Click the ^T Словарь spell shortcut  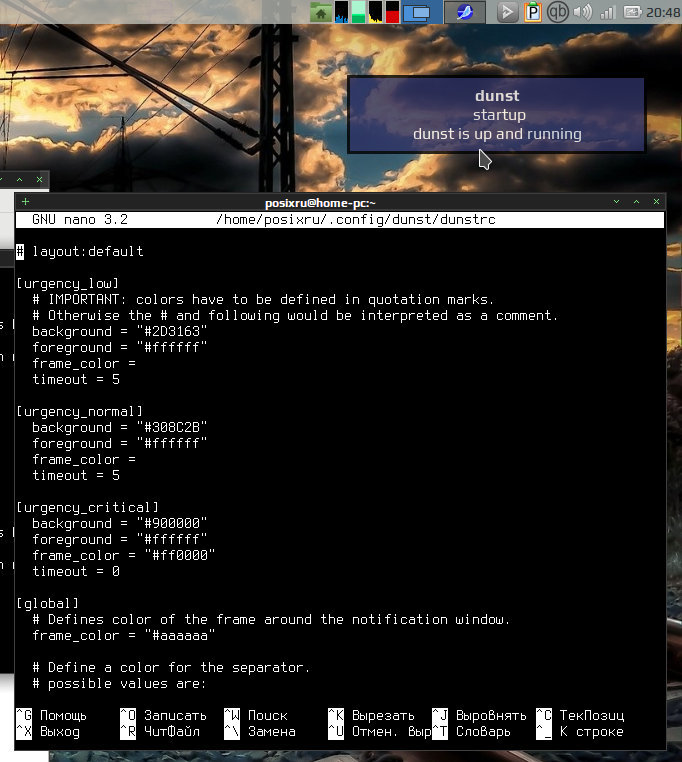472,732
